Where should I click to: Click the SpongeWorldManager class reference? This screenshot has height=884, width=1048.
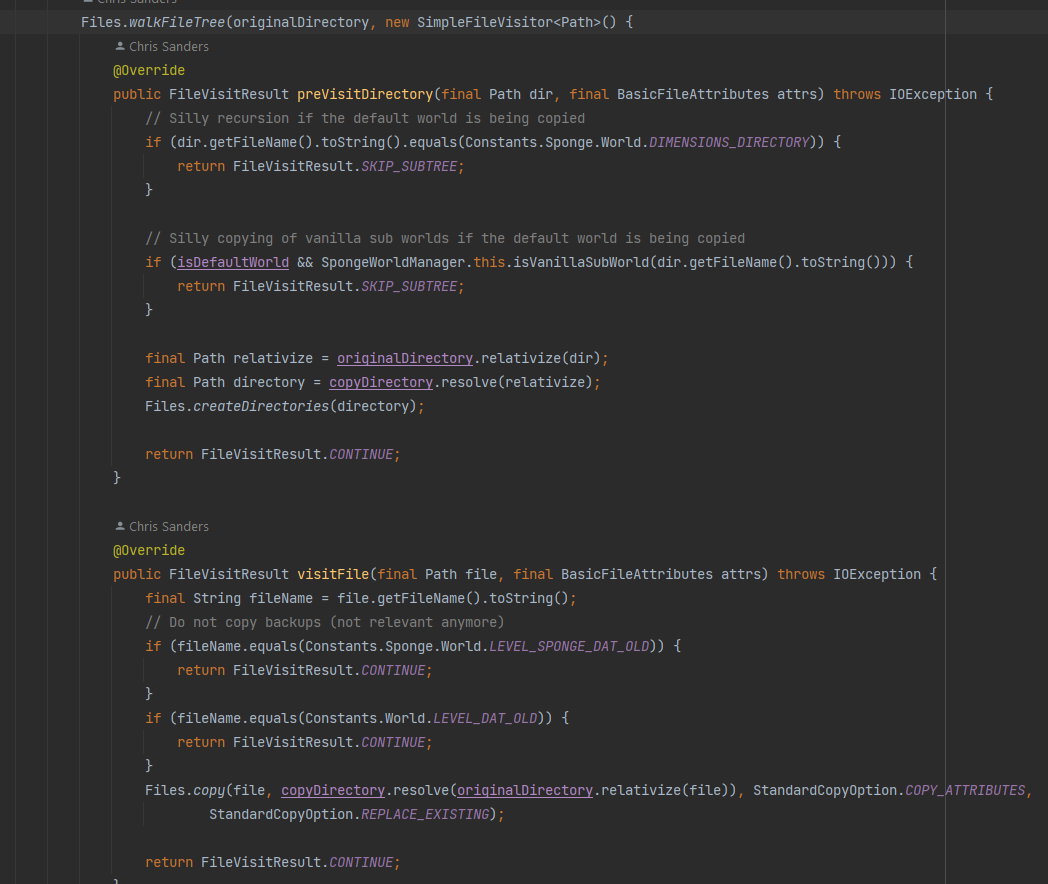pyautogui.click(x=393, y=262)
